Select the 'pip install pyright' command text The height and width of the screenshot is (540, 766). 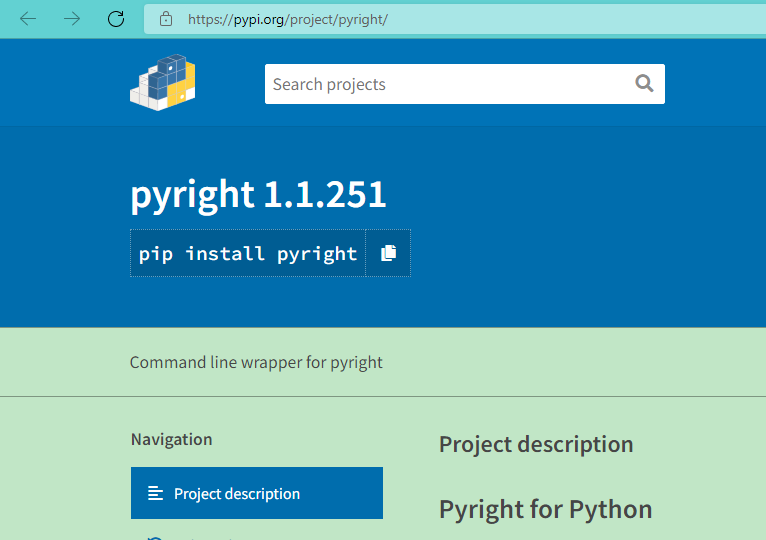248,254
